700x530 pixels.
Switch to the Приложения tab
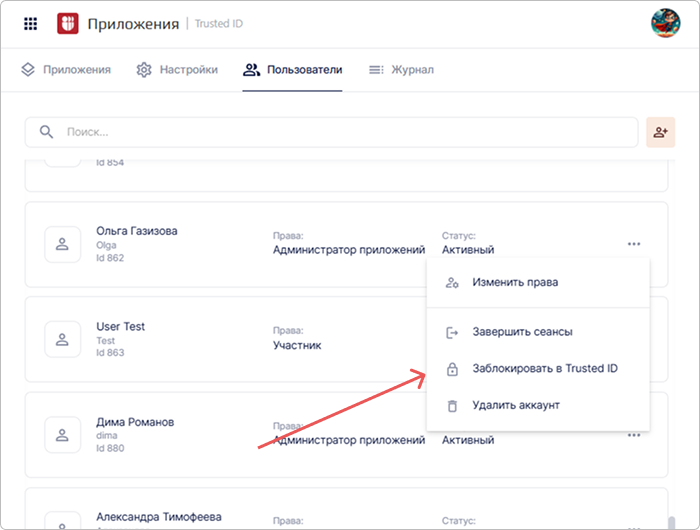click(66, 70)
